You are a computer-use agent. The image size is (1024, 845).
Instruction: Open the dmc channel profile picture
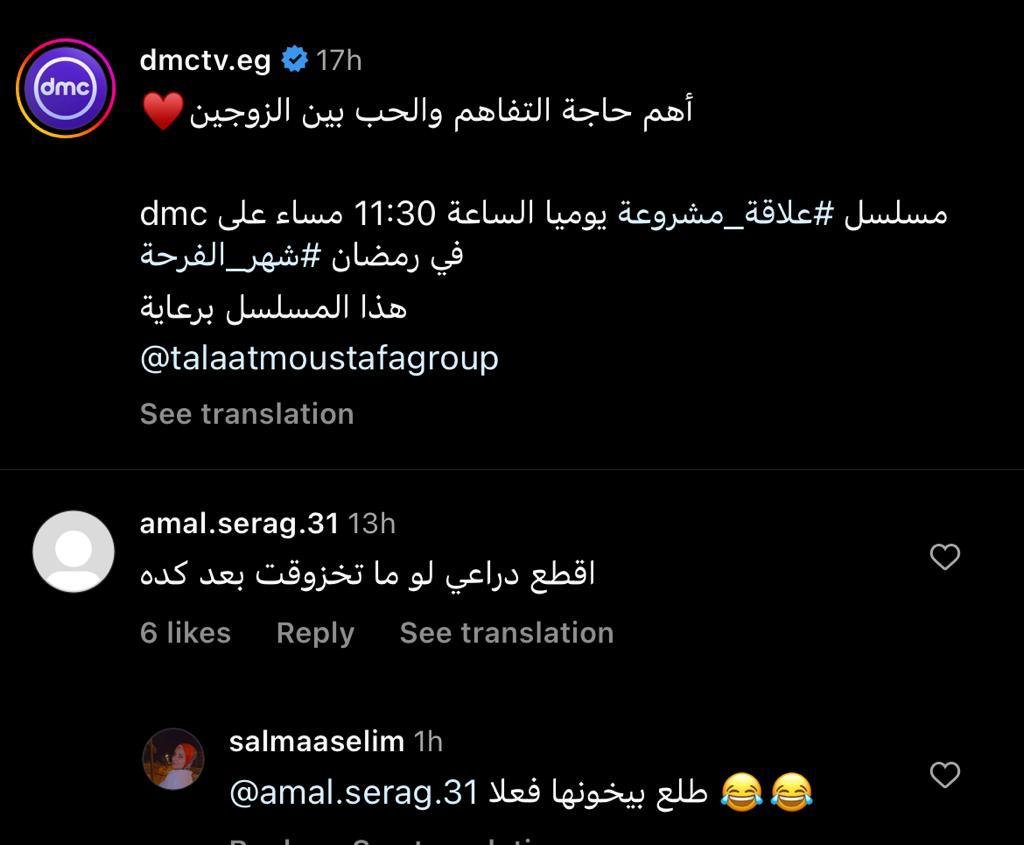coord(66,88)
